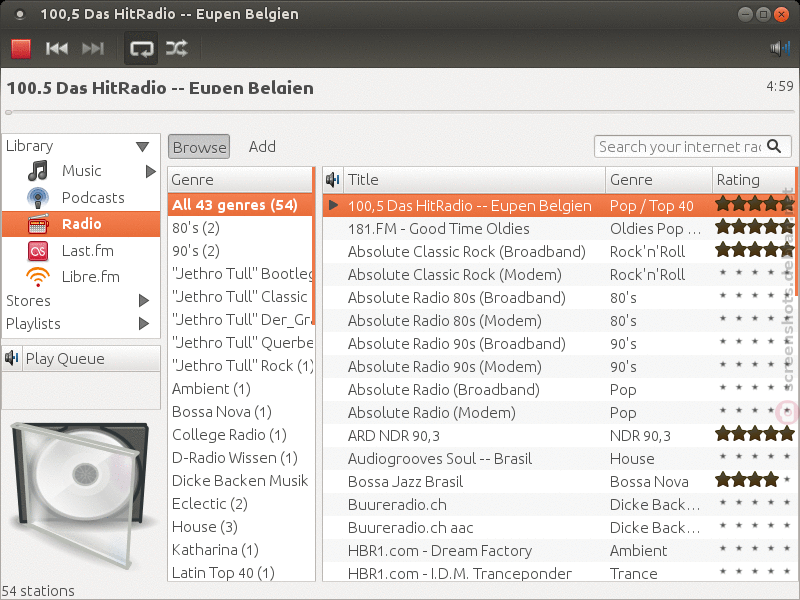Select HBR1.com - I.D.M. Tranceponder station

[x=559, y=573]
